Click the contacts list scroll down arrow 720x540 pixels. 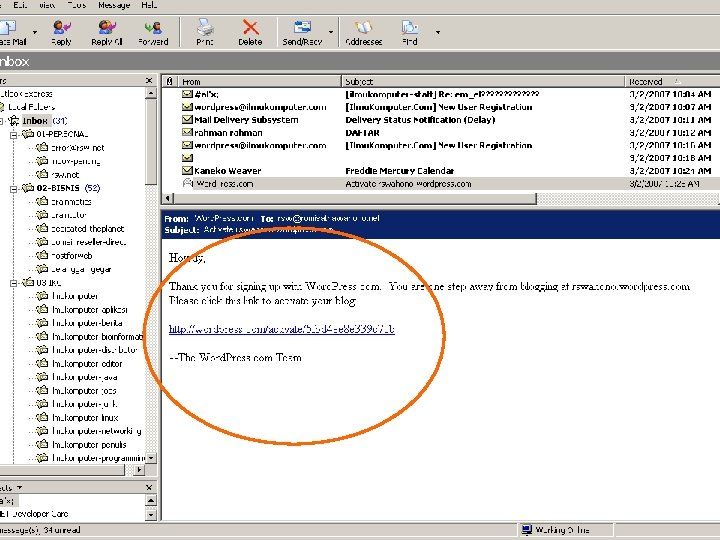click(151, 515)
